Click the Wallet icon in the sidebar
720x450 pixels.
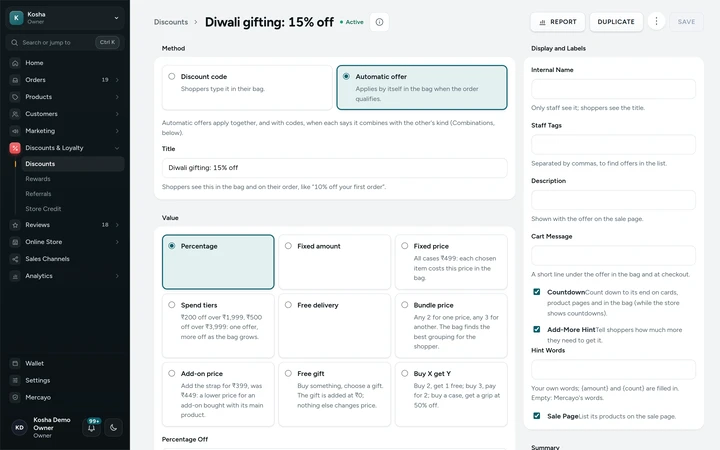coord(15,363)
